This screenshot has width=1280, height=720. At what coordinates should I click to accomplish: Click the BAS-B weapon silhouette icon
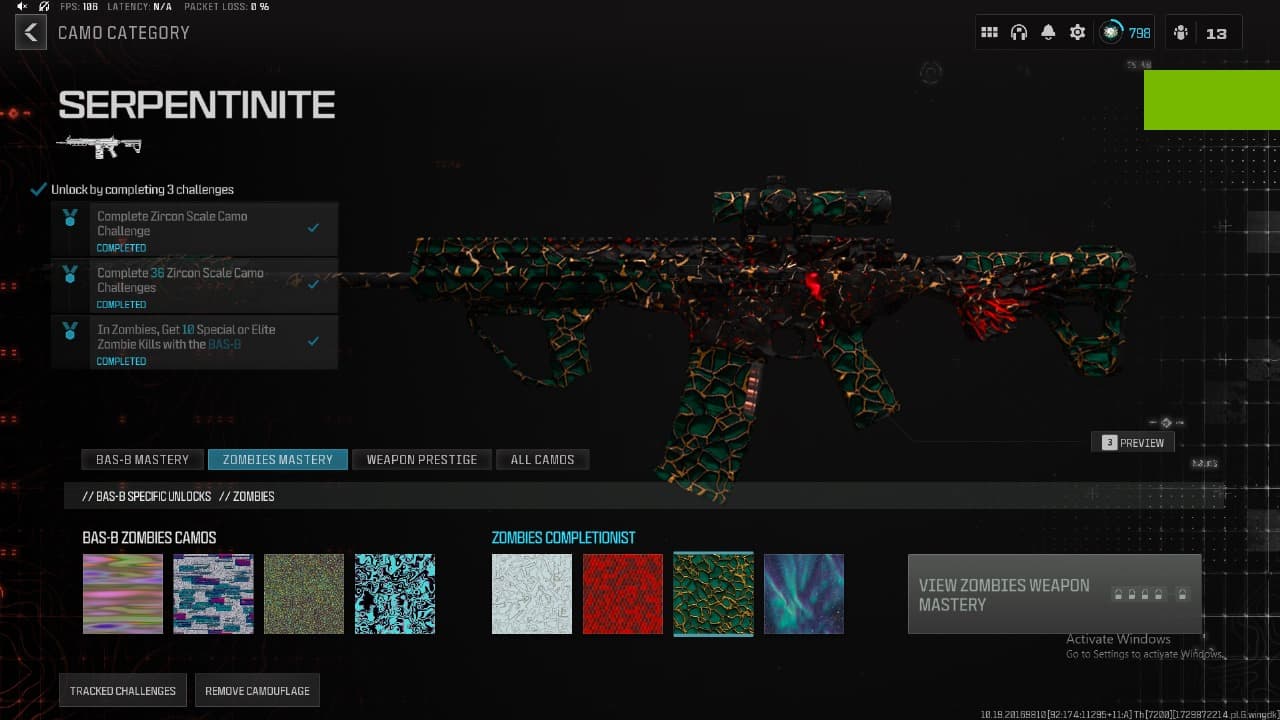[99, 147]
